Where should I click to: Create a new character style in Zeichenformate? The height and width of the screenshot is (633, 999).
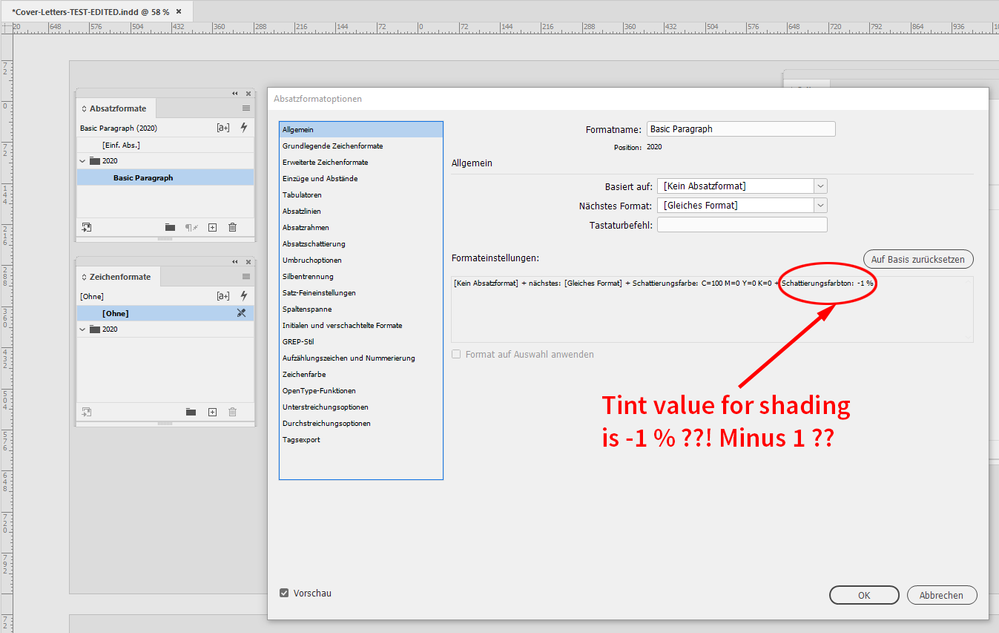coord(213,411)
